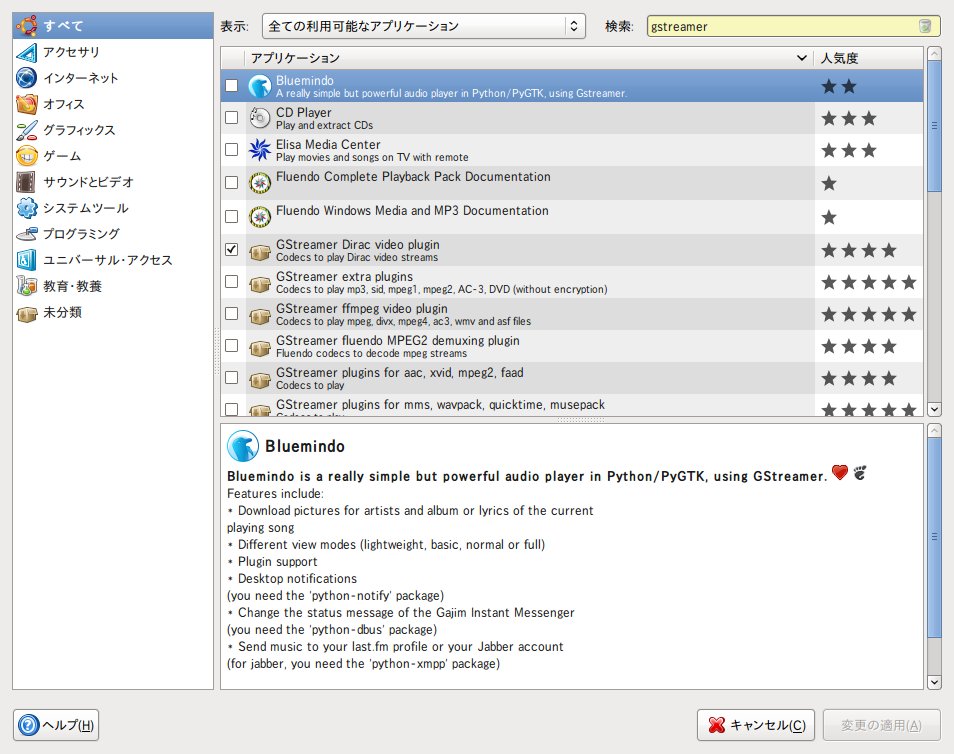Click the GStreamer extra plugins package icon
This screenshot has width=954, height=754.
click(x=260, y=283)
